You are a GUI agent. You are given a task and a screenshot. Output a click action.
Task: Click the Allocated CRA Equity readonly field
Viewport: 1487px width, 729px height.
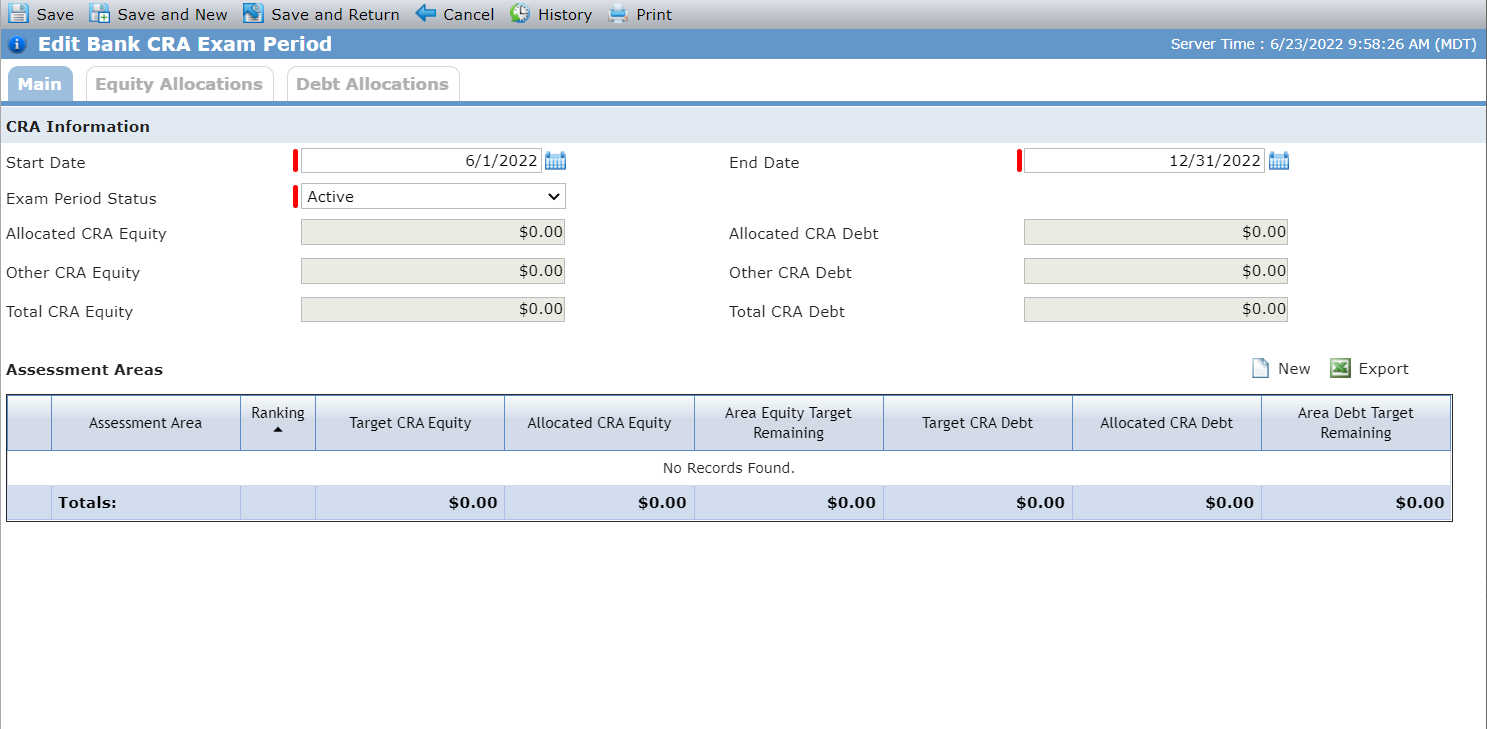pos(433,232)
